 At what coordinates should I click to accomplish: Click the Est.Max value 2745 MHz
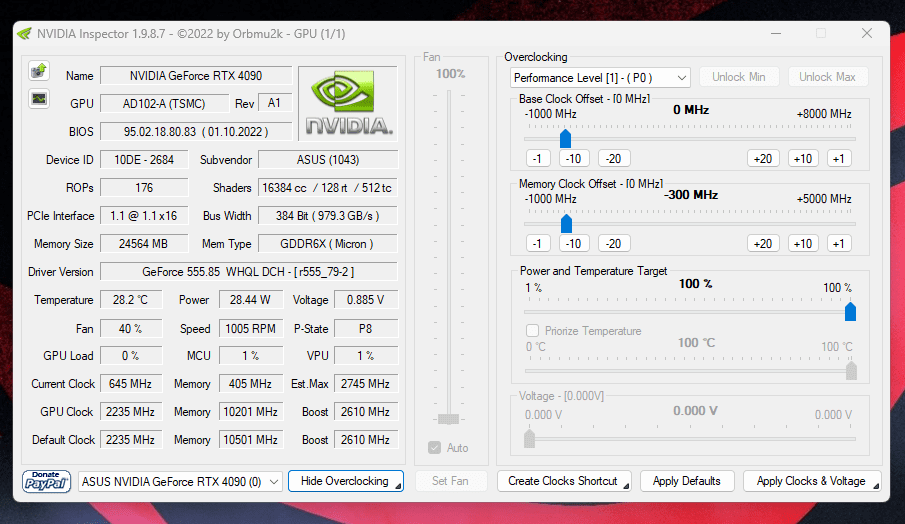366,384
